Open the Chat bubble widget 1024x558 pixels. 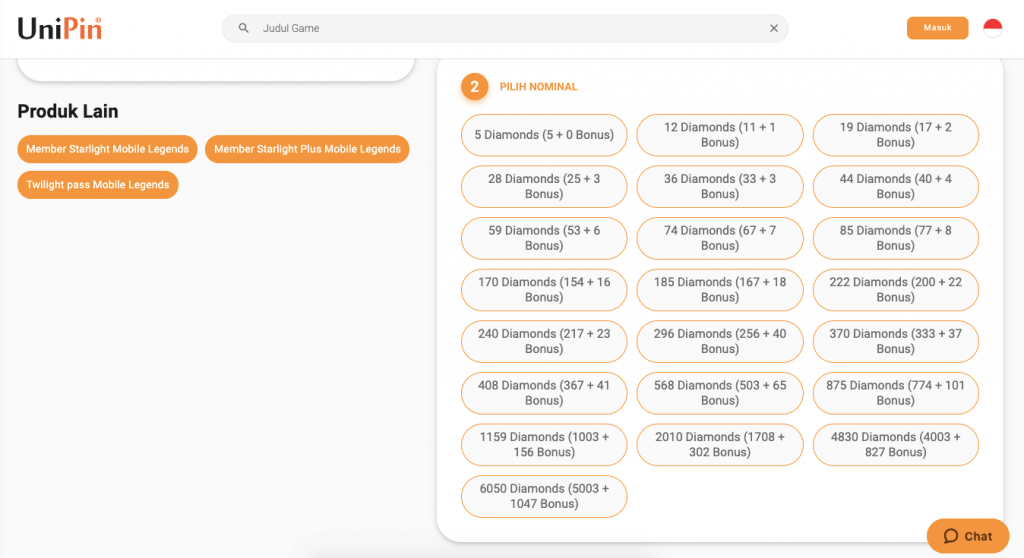967,536
